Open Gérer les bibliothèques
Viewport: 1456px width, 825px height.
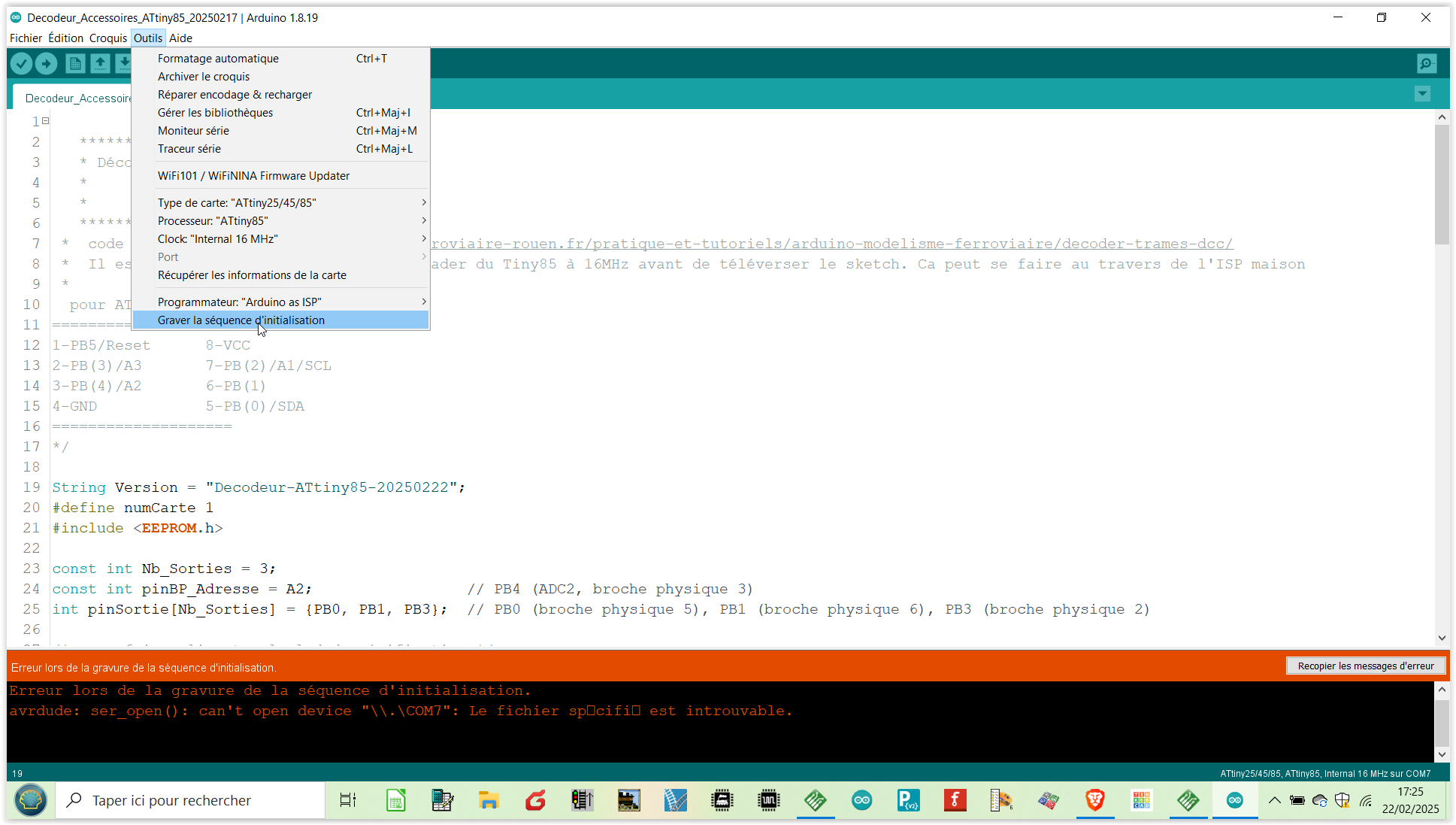click(x=280, y=113)
